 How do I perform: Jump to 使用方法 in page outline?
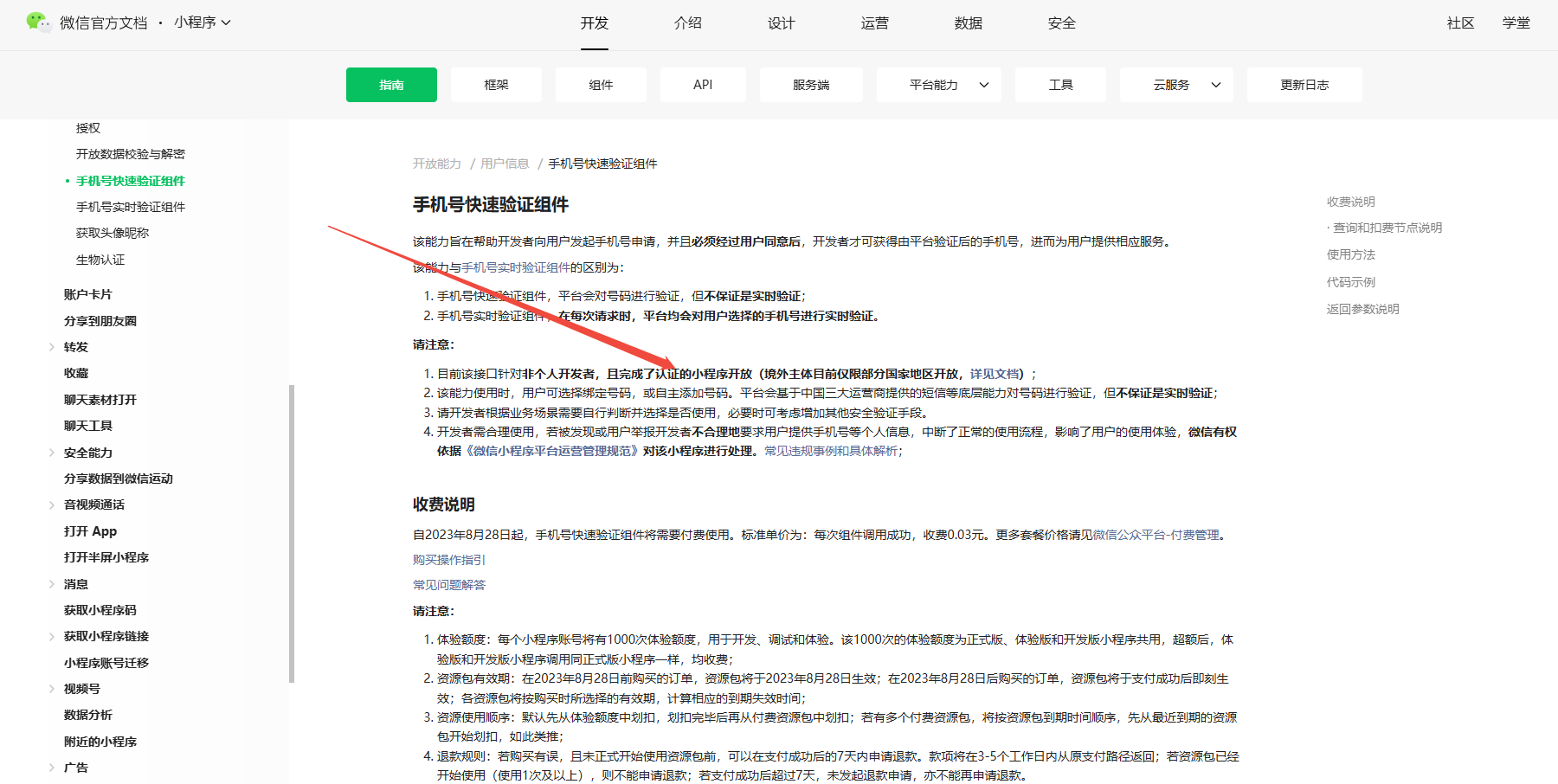click(1351, 254)
